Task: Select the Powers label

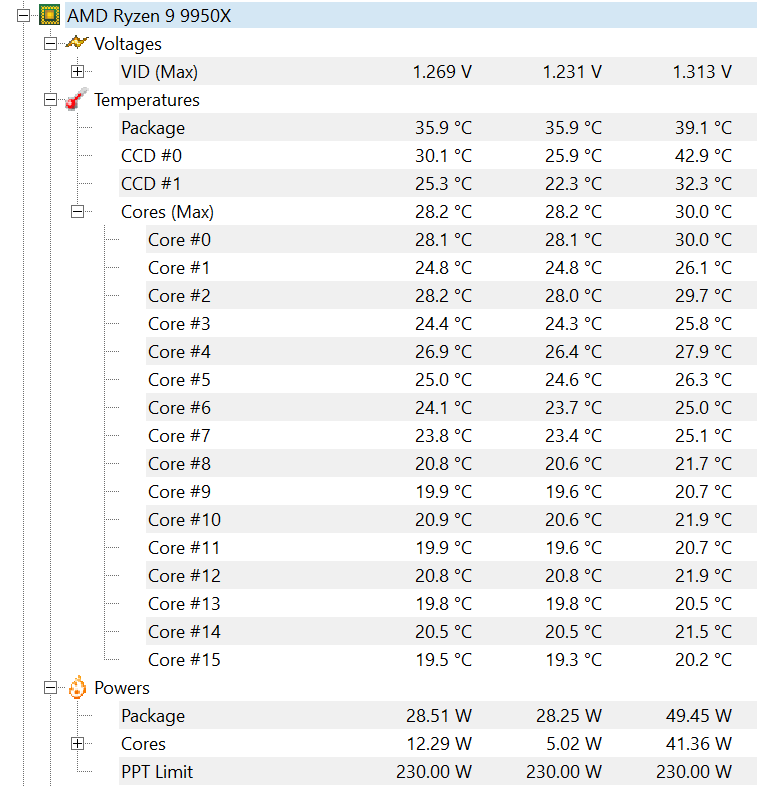Action: coord(121,688)
